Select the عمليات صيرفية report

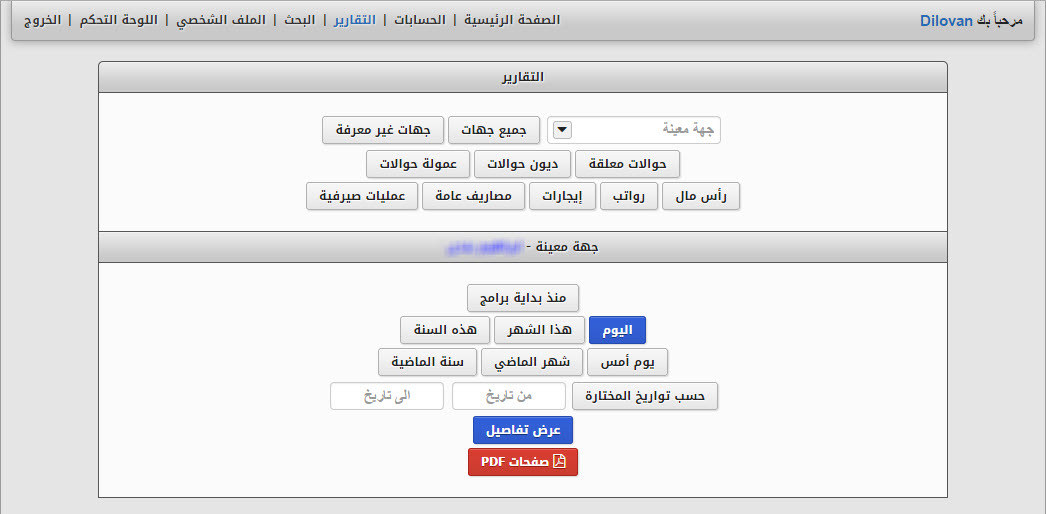click(x=362, y=197)
